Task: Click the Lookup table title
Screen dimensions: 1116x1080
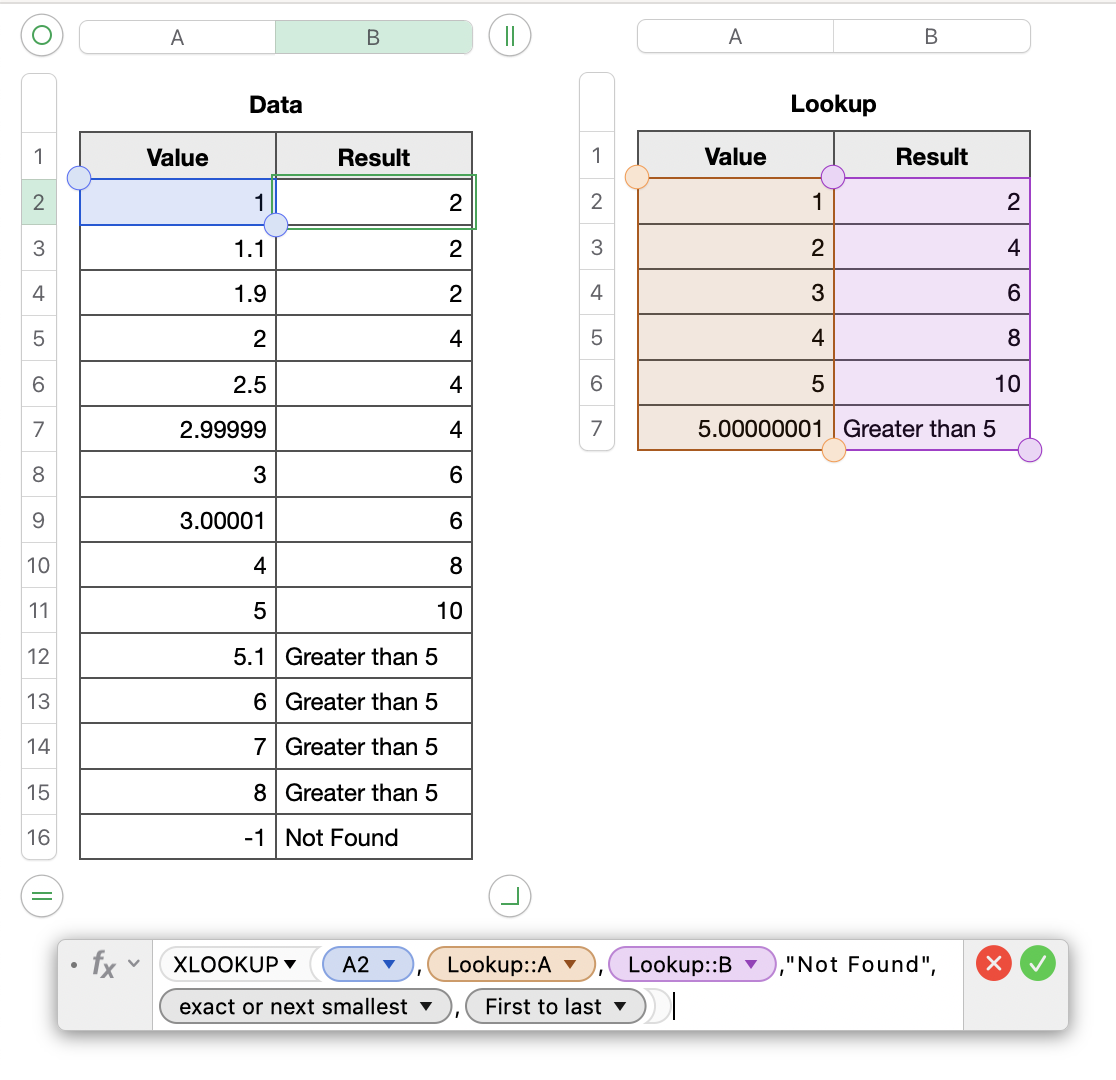Action: 833,104
